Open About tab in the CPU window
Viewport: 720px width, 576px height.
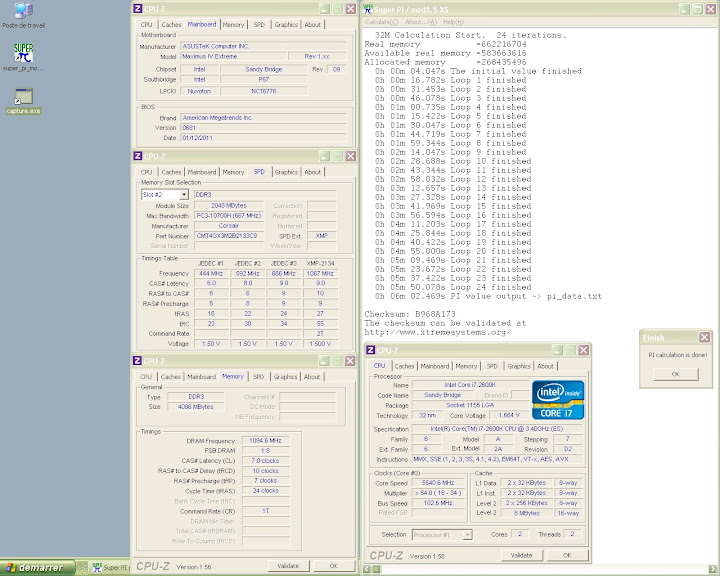(546, 366)
